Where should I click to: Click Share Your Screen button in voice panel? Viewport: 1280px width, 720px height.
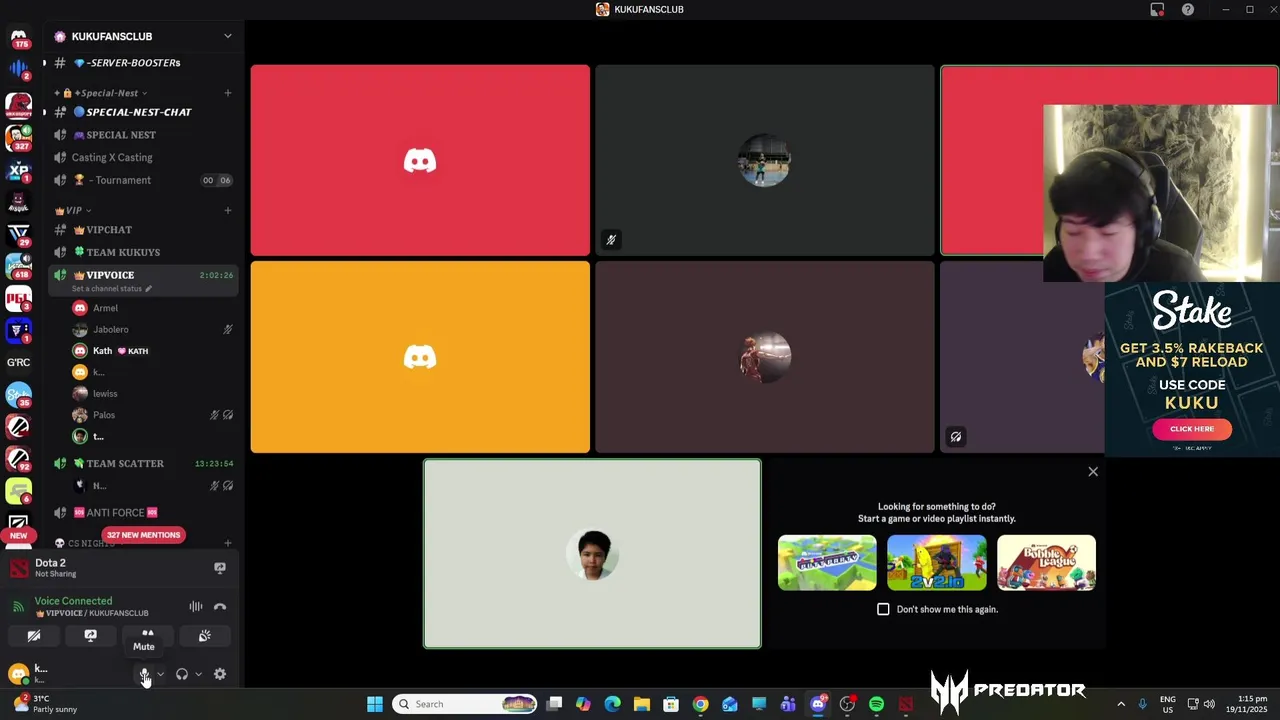point(90,636)
